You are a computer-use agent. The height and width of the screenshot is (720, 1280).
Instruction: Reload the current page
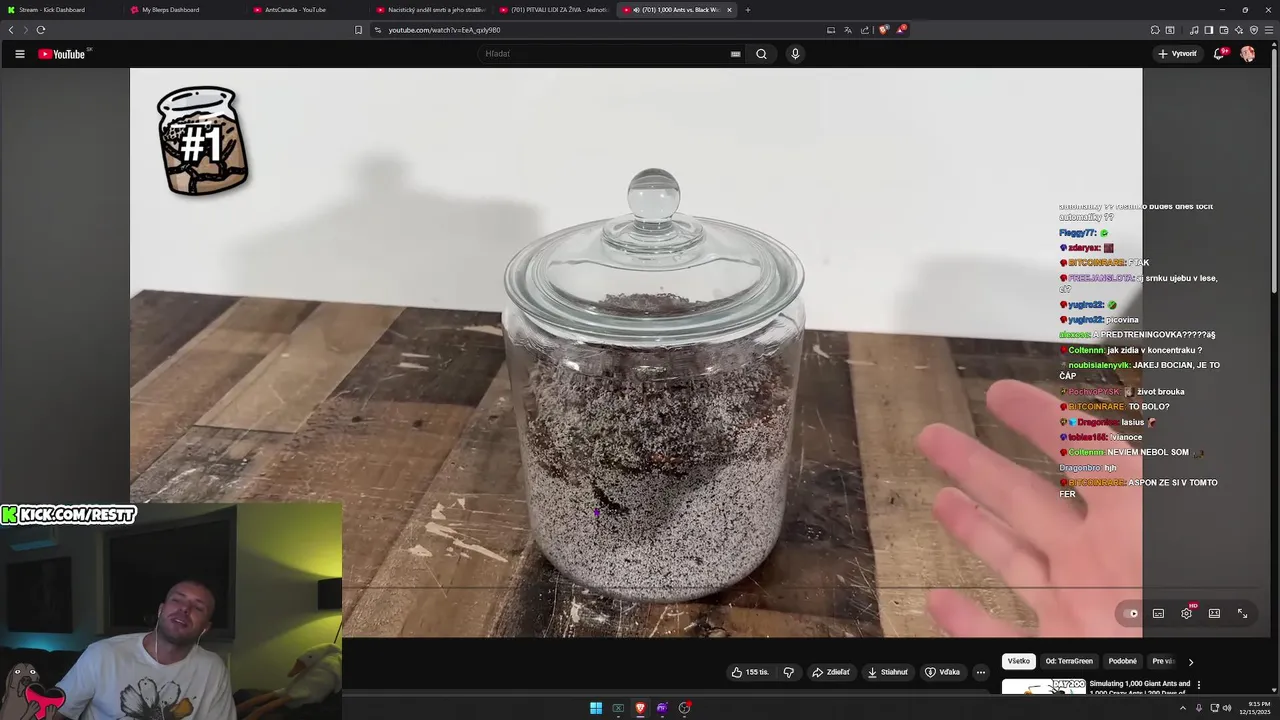tap(41, 30)
